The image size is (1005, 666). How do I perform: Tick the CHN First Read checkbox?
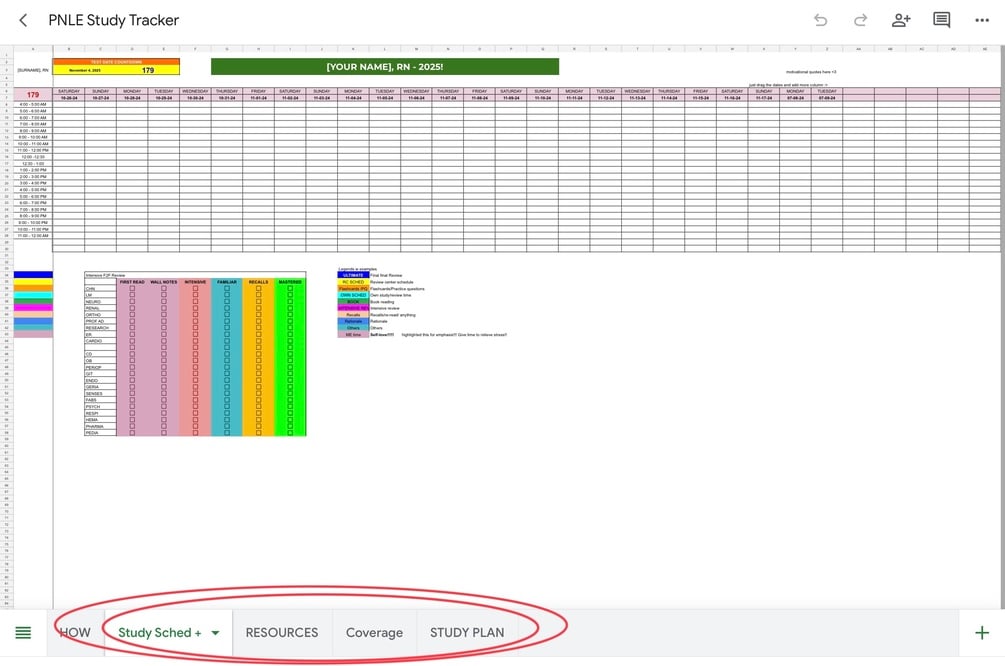[x=132, y=288]
